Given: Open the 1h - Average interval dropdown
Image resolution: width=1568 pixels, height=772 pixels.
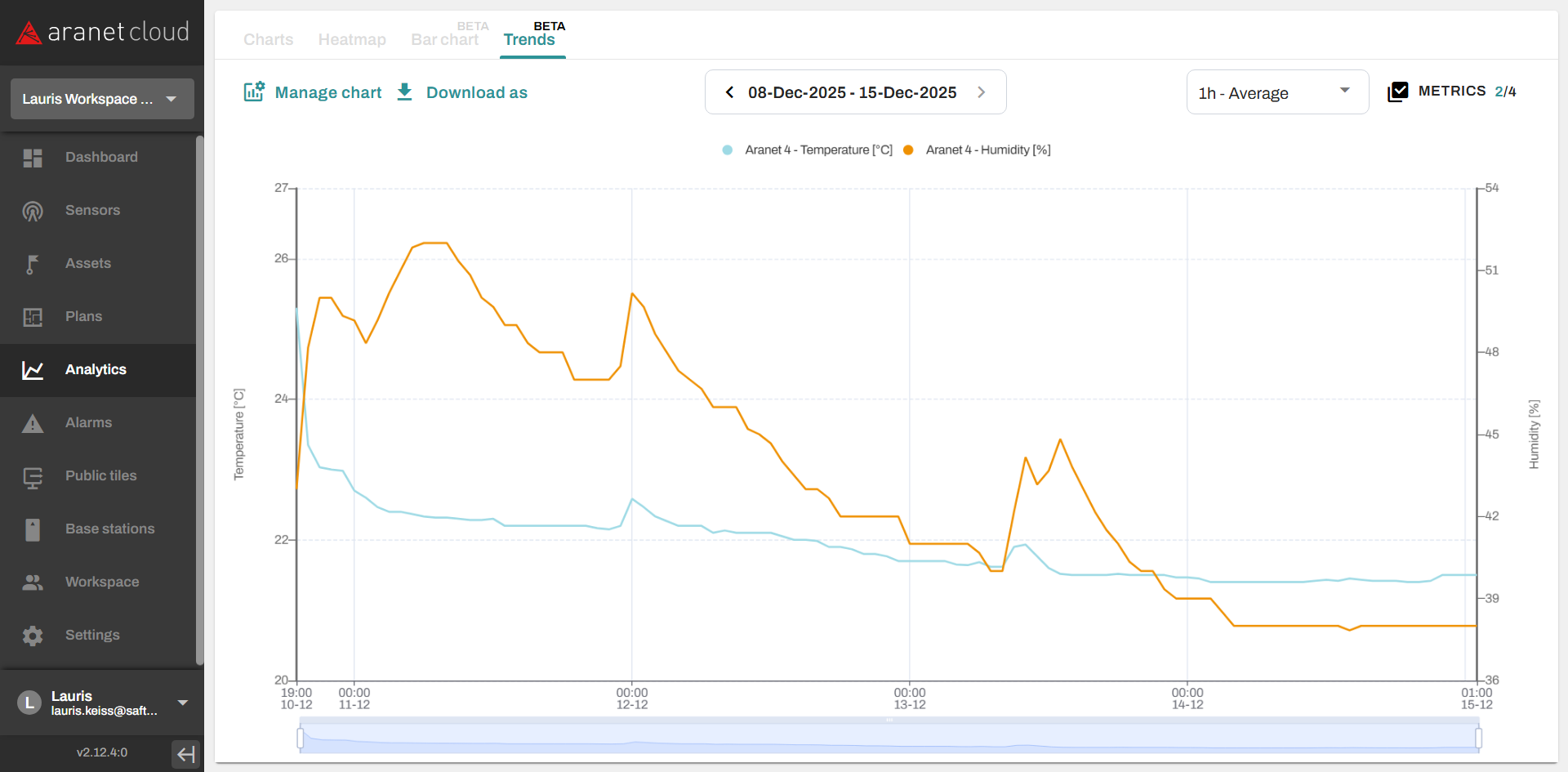Looking at the screenshot, I should tap(1276, 92).
